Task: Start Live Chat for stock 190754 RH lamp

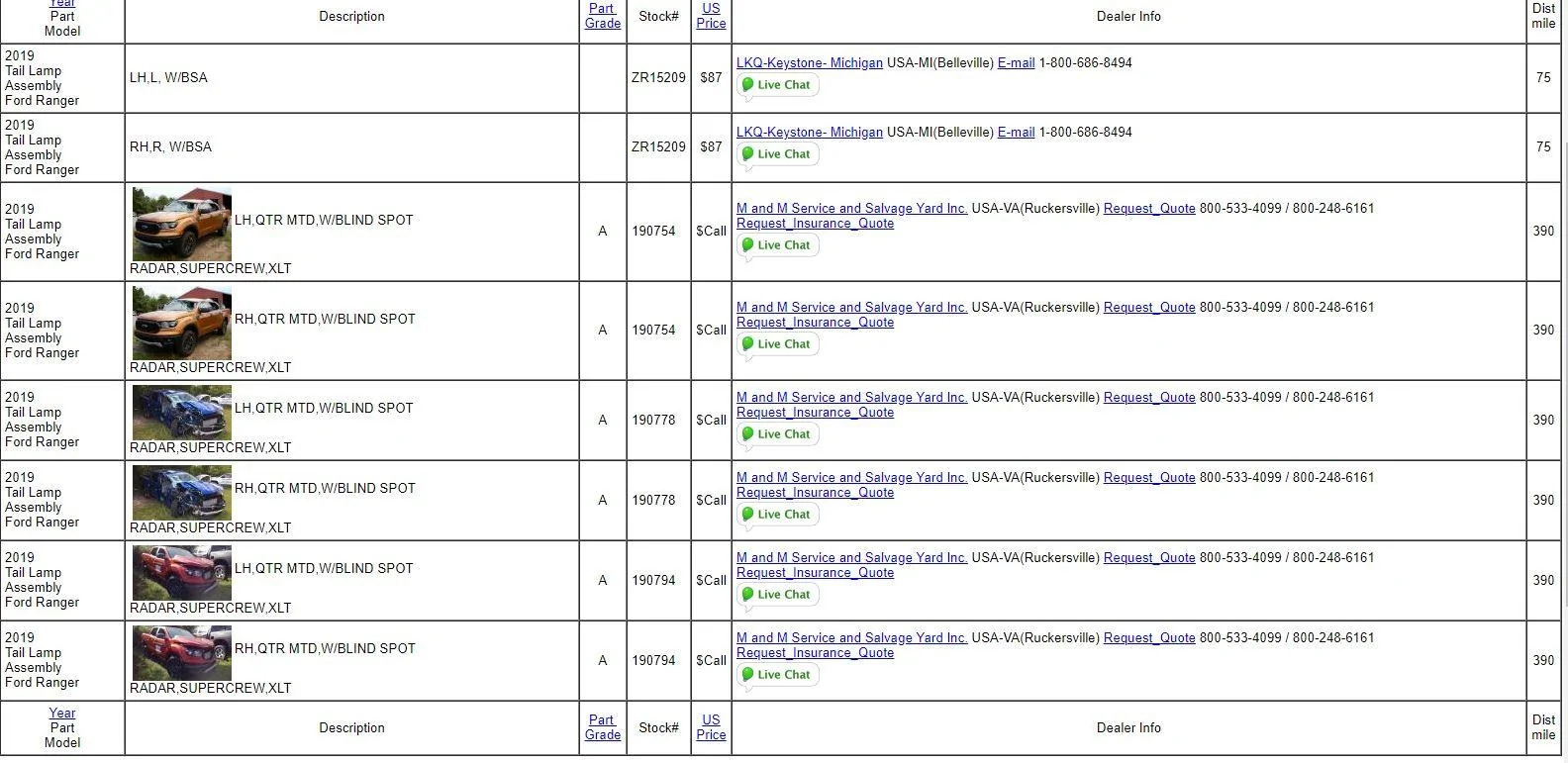Action: click(778, 344)
